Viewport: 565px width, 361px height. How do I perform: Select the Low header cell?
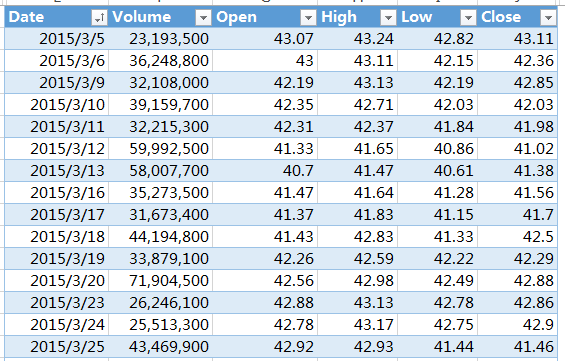pos(437,17)
